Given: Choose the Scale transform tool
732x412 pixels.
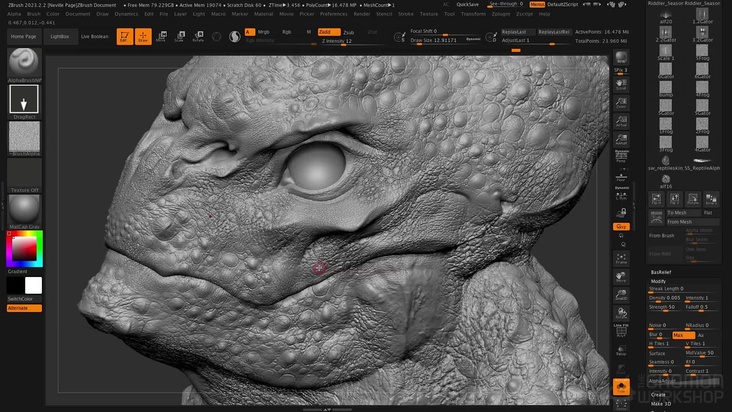Looking at the screenshot, I should (179, 36).
